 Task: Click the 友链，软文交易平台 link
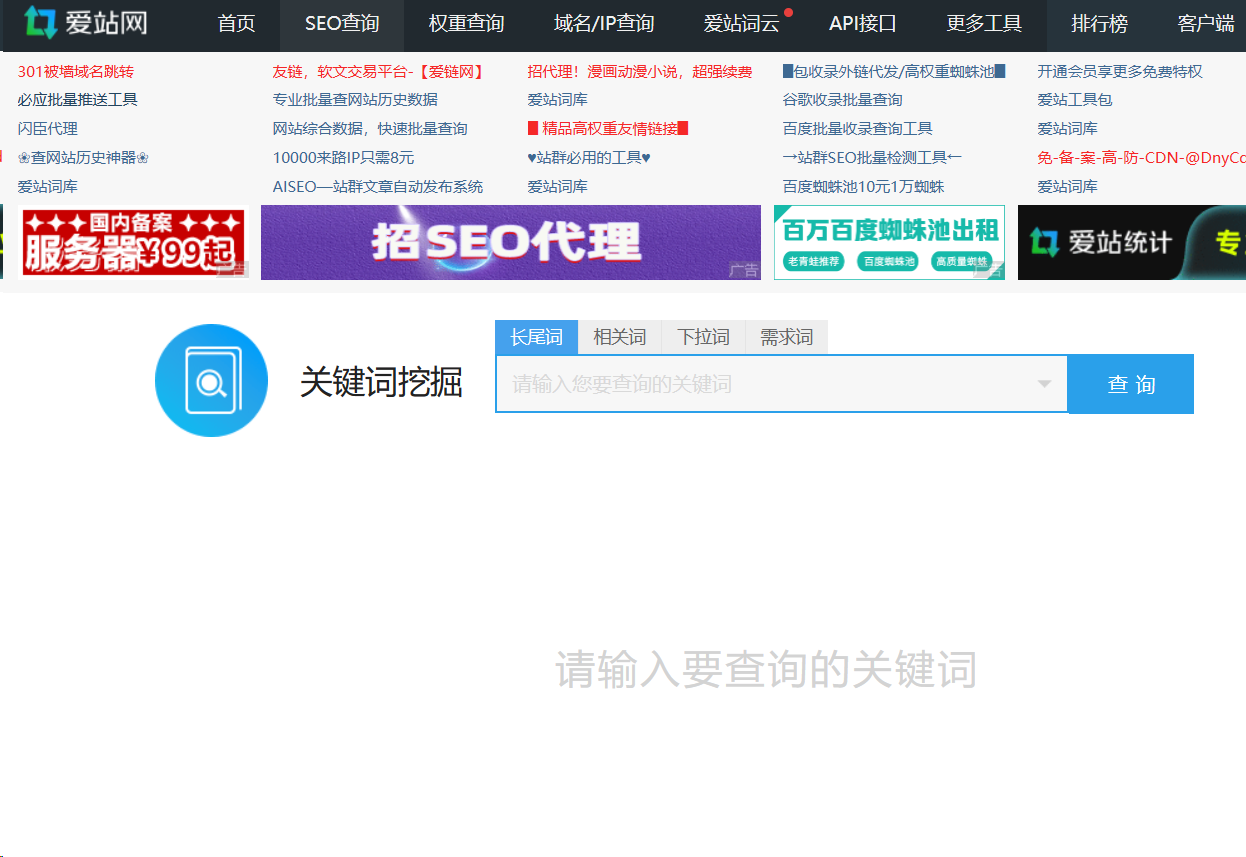click(x=379, y=71)
